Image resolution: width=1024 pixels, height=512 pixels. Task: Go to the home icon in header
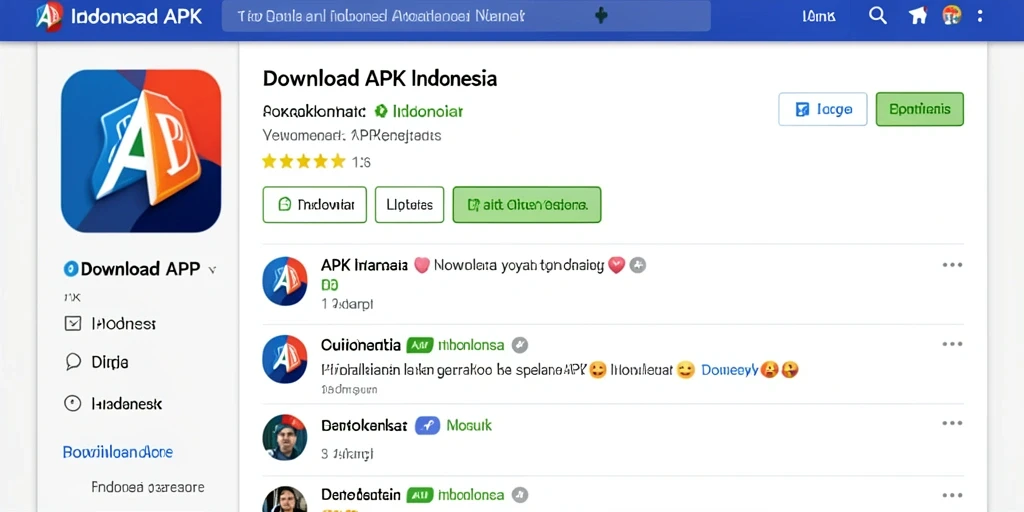click(918, 16)
